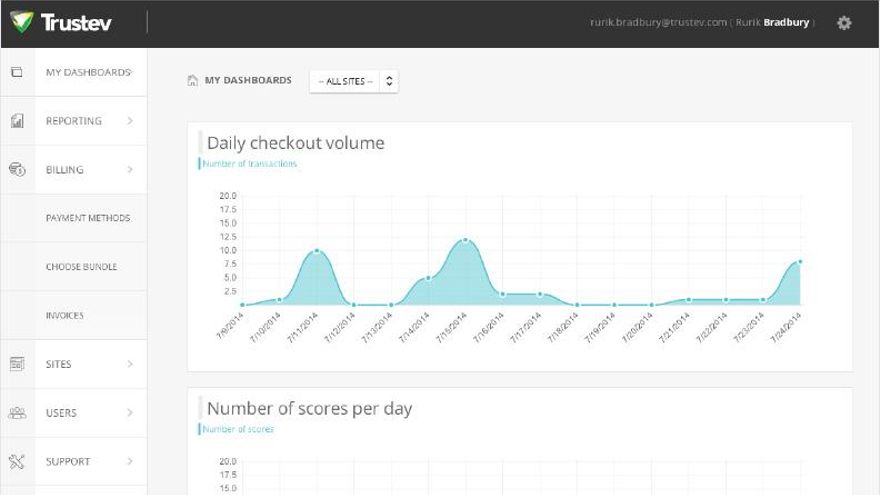Click the Users group icon
This screenshot has width=880, height=495.
(x=17, y=413)
